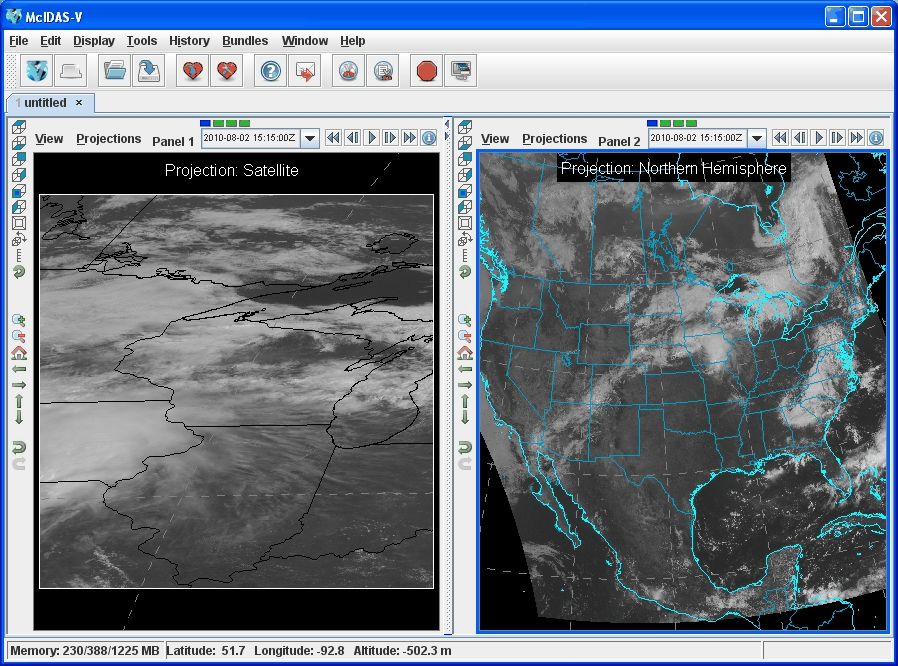The image size is (898, 666).
Task: Click the blue question mark help icon
Action: tap(271, 71)
